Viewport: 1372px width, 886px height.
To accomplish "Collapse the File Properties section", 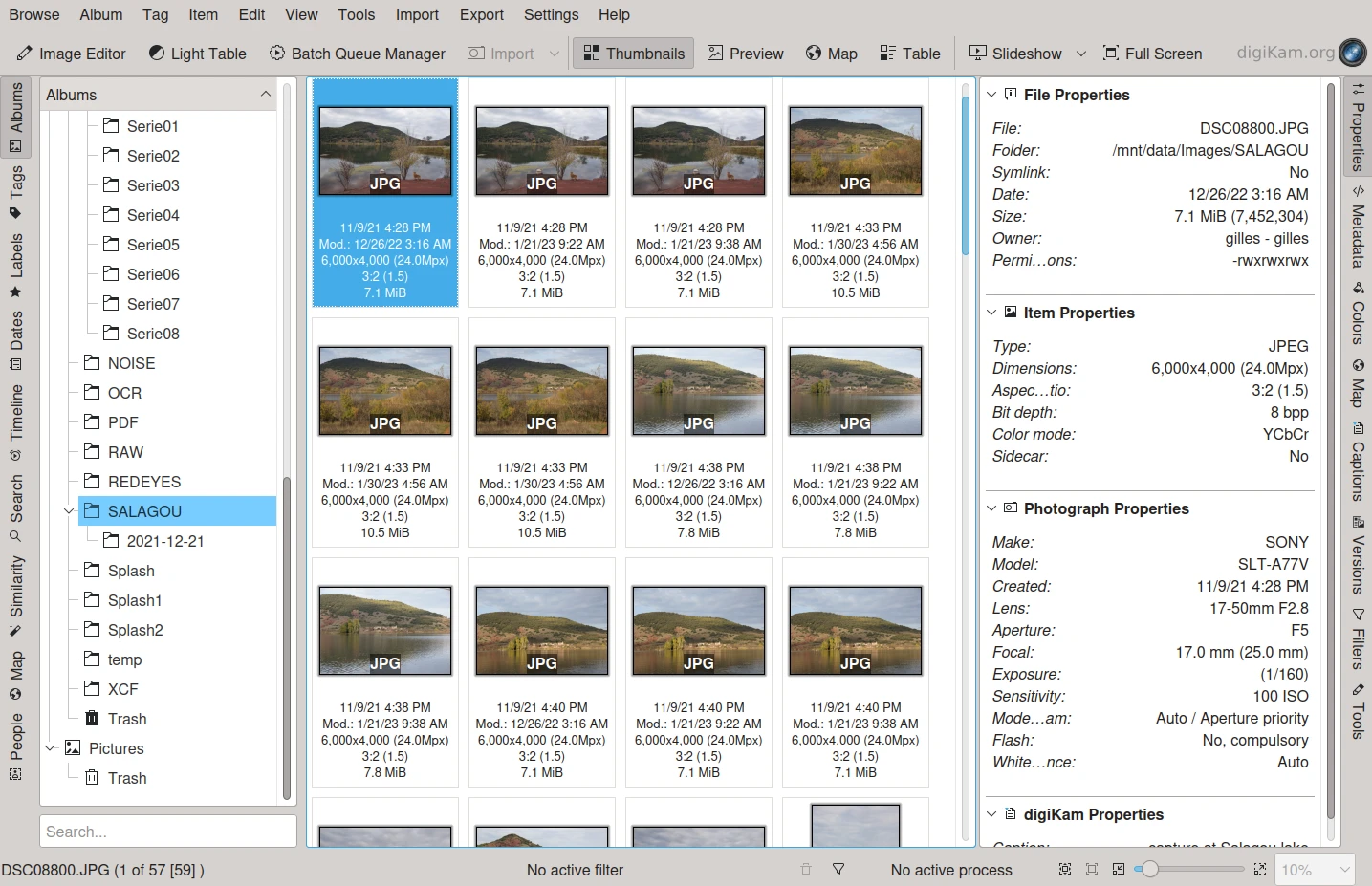I will (x=991, y=95).
